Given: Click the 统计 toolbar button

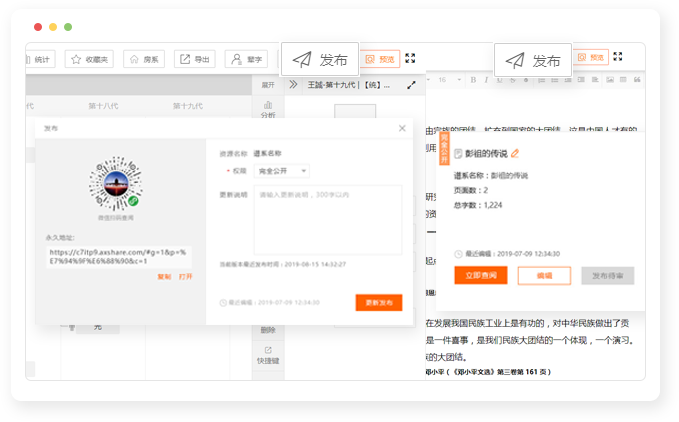Looking at the screenshot, I should pos(41,59).
